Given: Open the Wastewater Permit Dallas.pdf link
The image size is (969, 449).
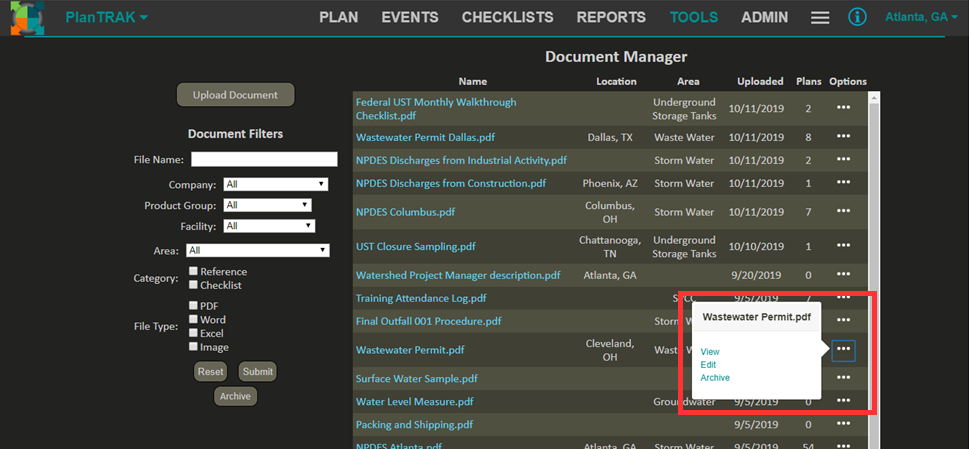Looking at the screenshot, I should click(x=425, y=137).
